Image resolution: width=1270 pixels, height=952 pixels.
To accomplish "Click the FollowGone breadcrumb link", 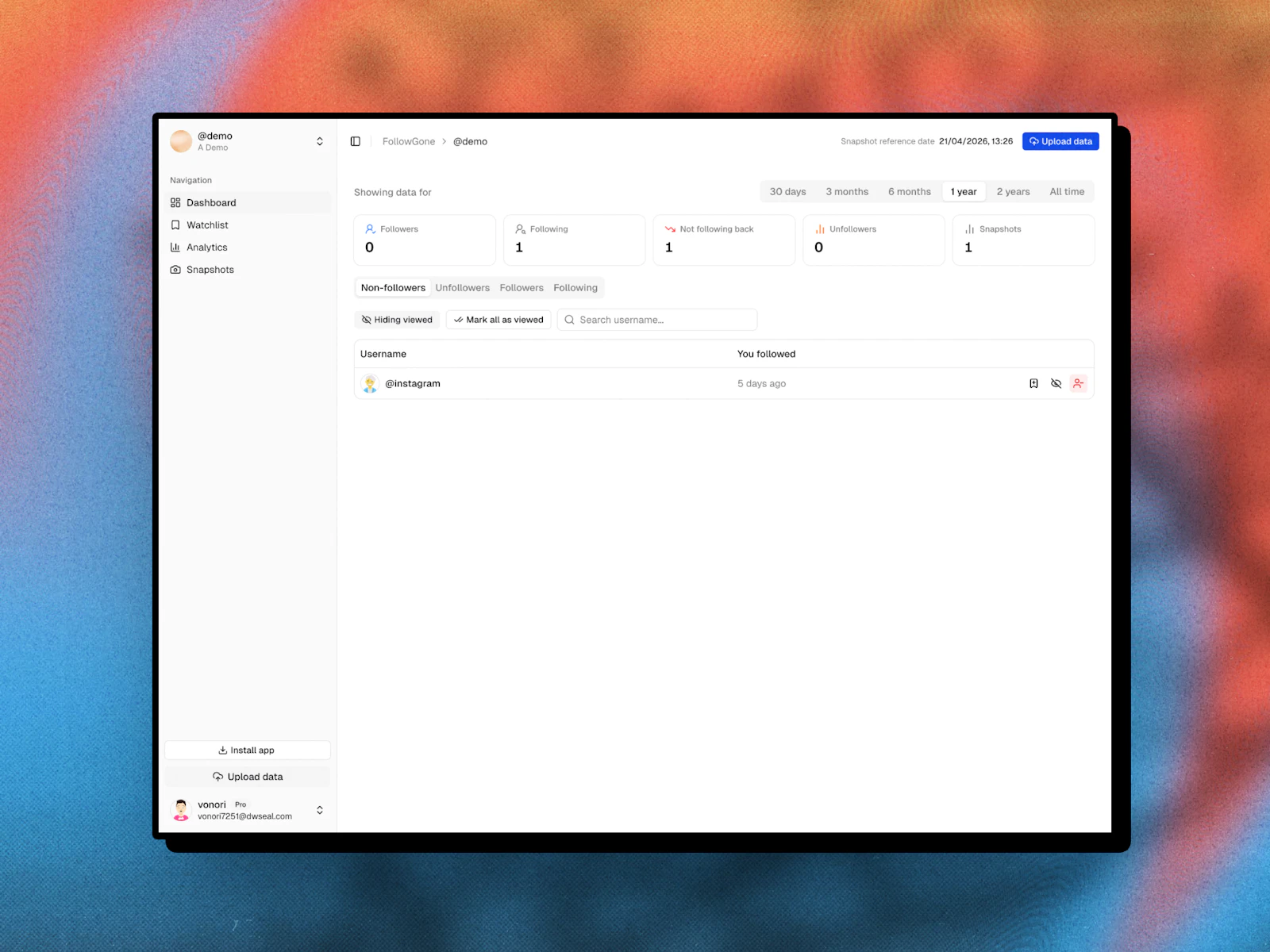I will pyautogui.click(x=409, y=141).
